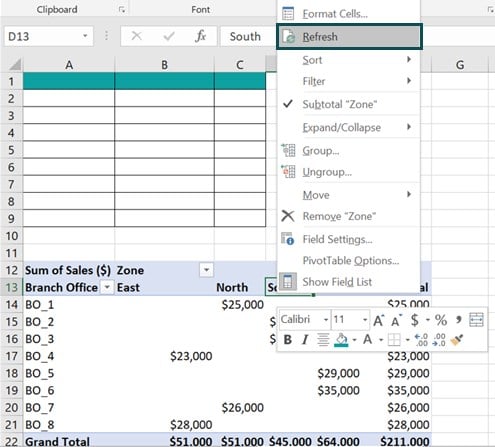495x447 pixels.
Task: Choose PivotTable Options from the menu
Action: [348, 260]
